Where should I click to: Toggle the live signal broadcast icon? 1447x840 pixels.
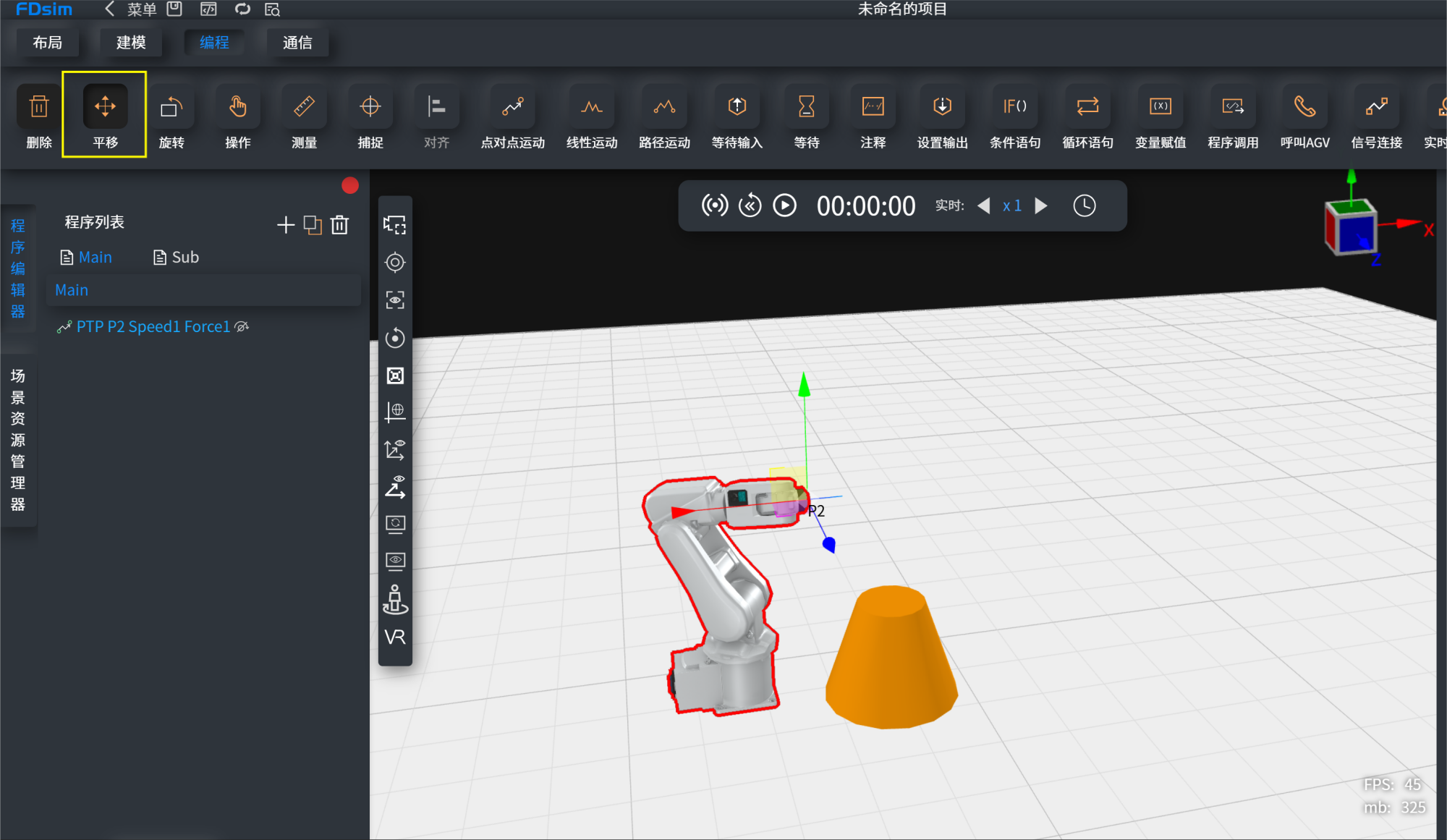[x=714, y=205]
